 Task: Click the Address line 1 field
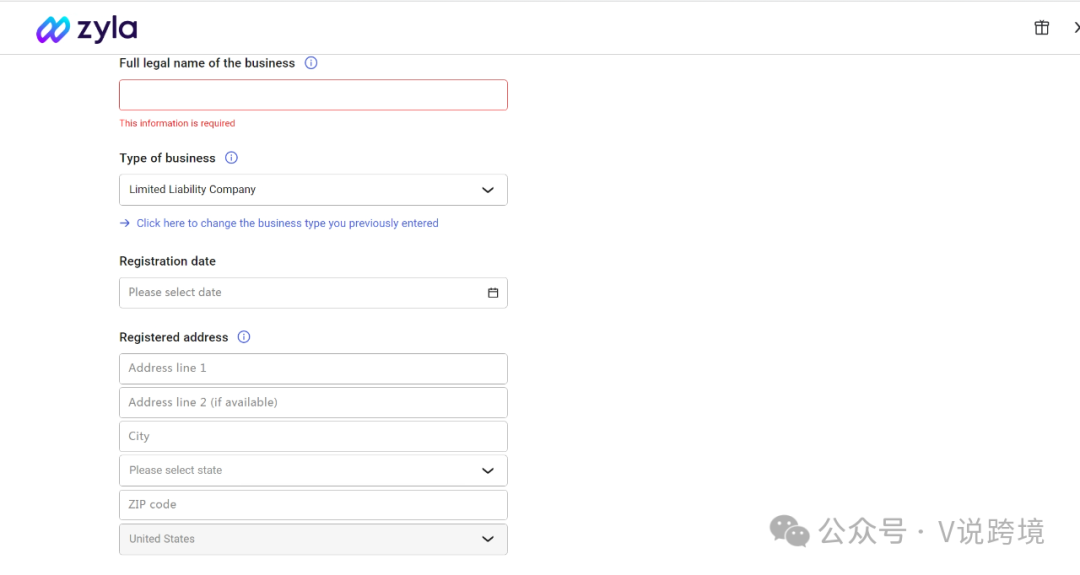tap(313, 368)
